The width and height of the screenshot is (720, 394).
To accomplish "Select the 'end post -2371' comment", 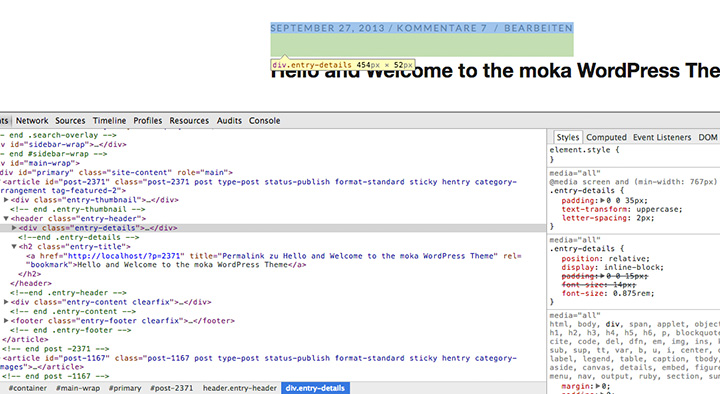I will (55, 349).
